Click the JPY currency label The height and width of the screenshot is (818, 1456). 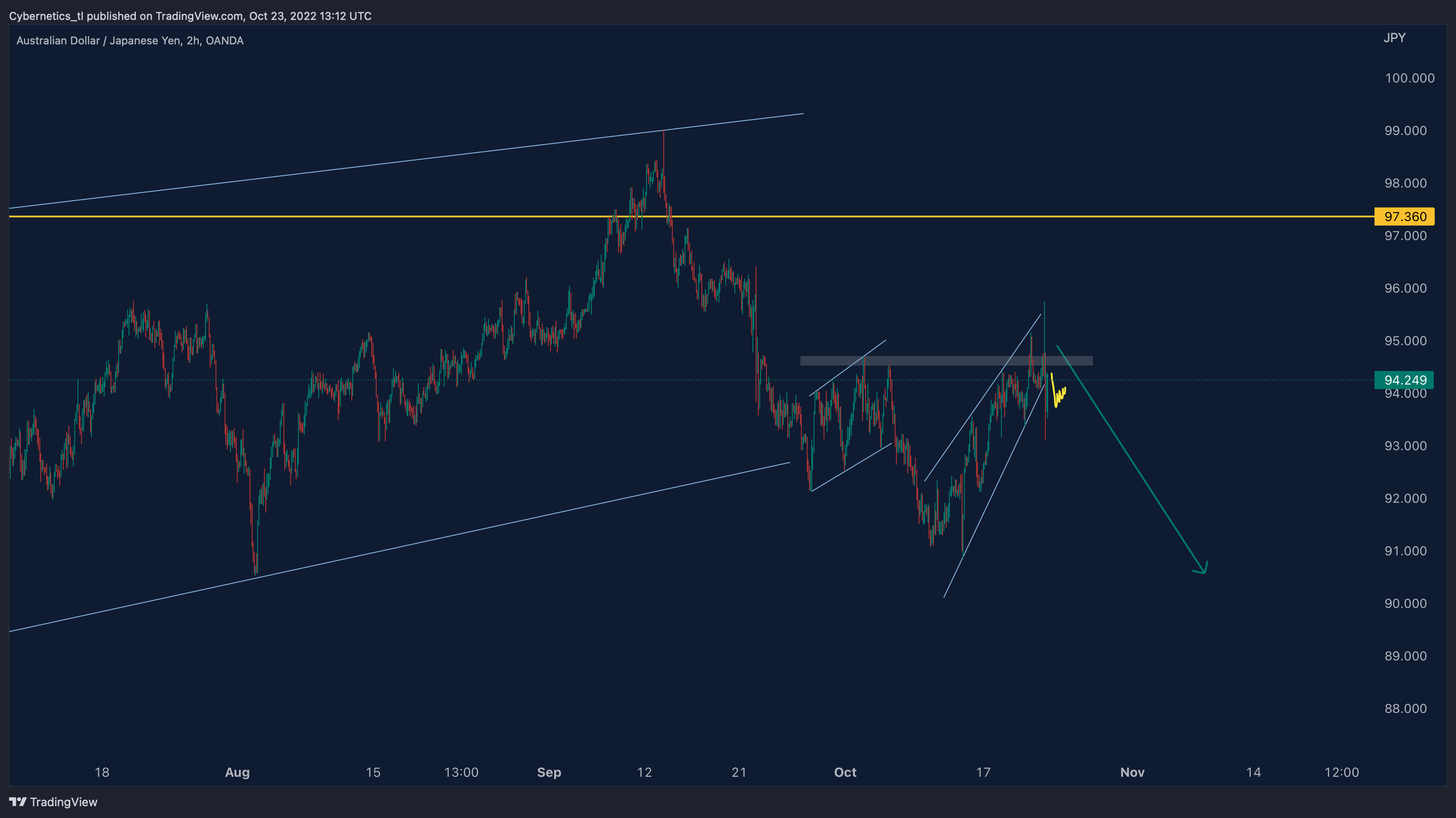(x=1394, y=38)
